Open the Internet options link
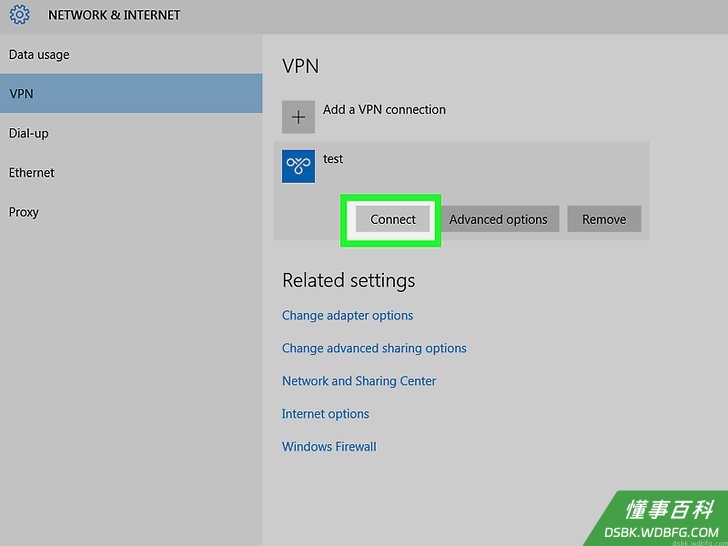This screenshot has width=728, height=546. (x=325, y=414)
